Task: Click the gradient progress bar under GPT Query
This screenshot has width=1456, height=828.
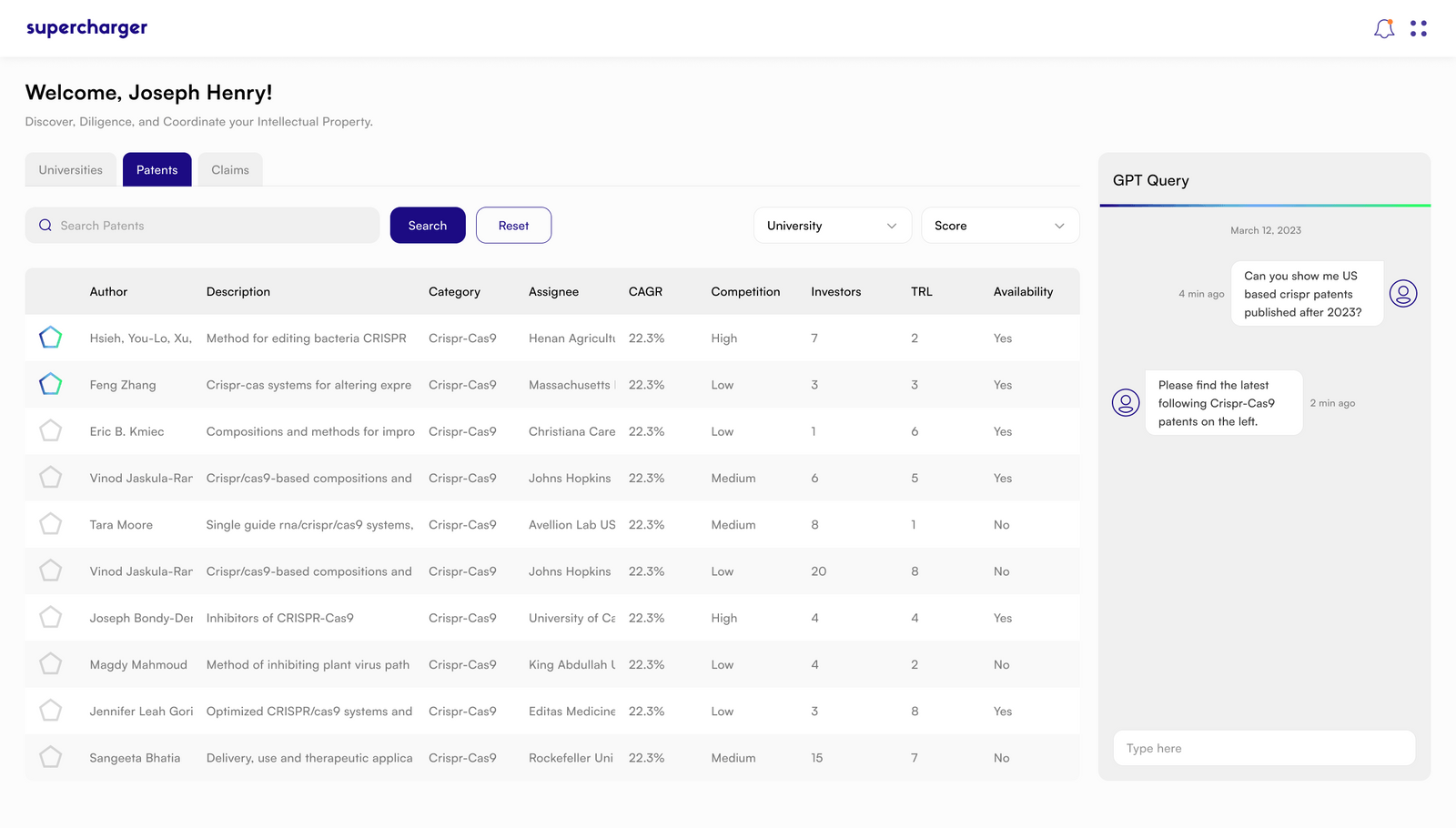Action: (x=1264, y=205)
